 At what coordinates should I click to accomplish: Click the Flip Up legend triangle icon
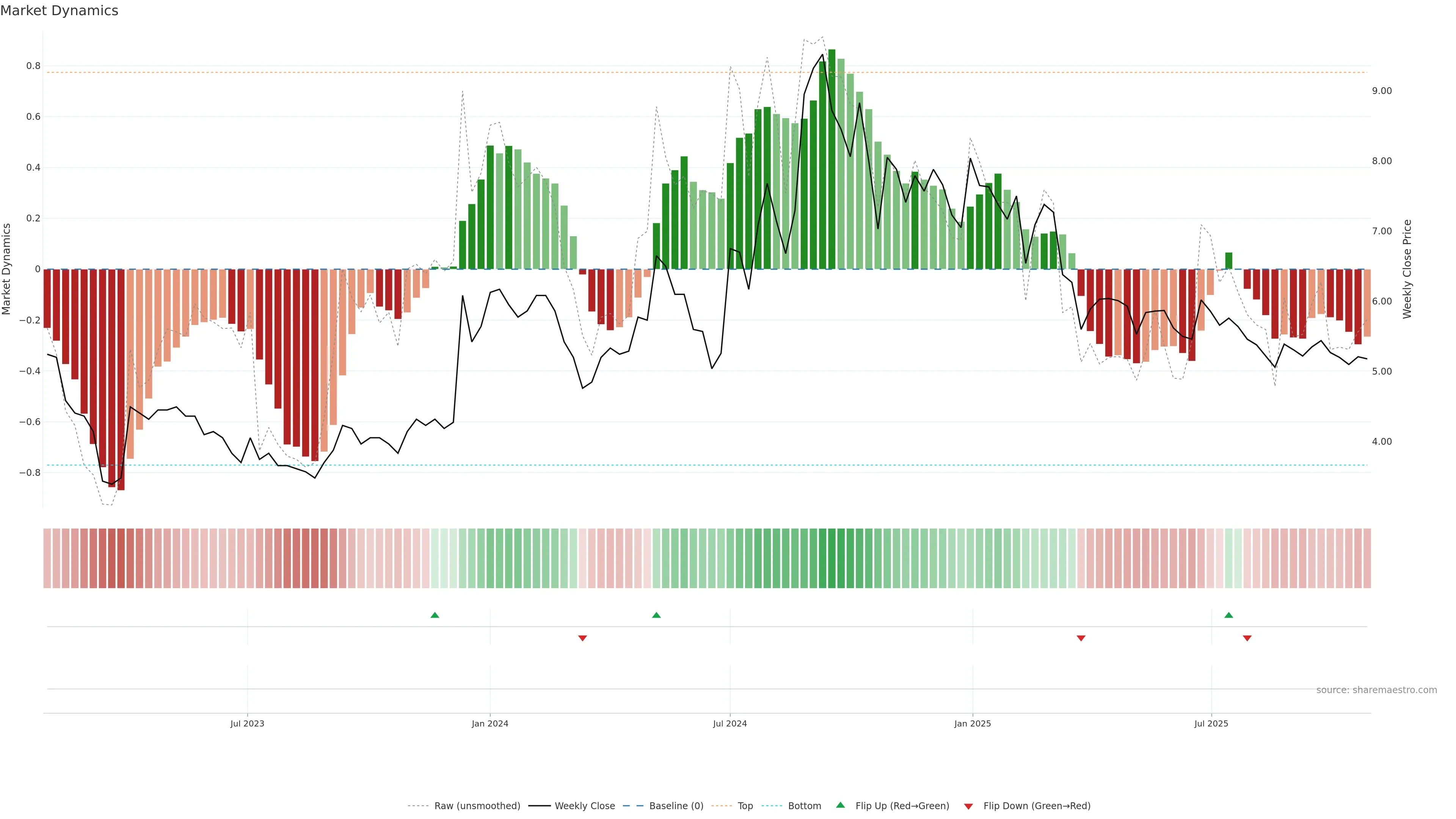[841, 805]
